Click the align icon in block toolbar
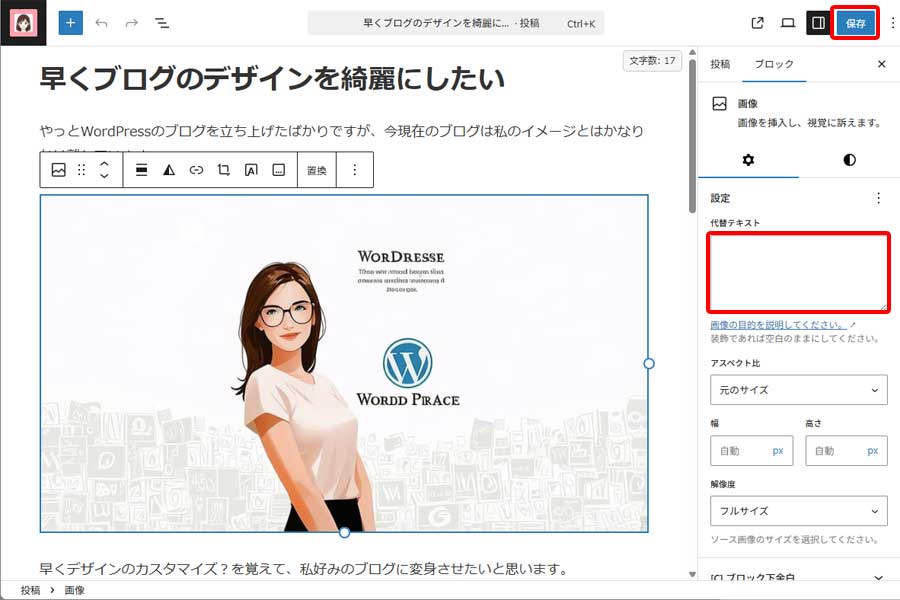Image resolution: width=900 pixels, height=600 pixels. [142, 170]
